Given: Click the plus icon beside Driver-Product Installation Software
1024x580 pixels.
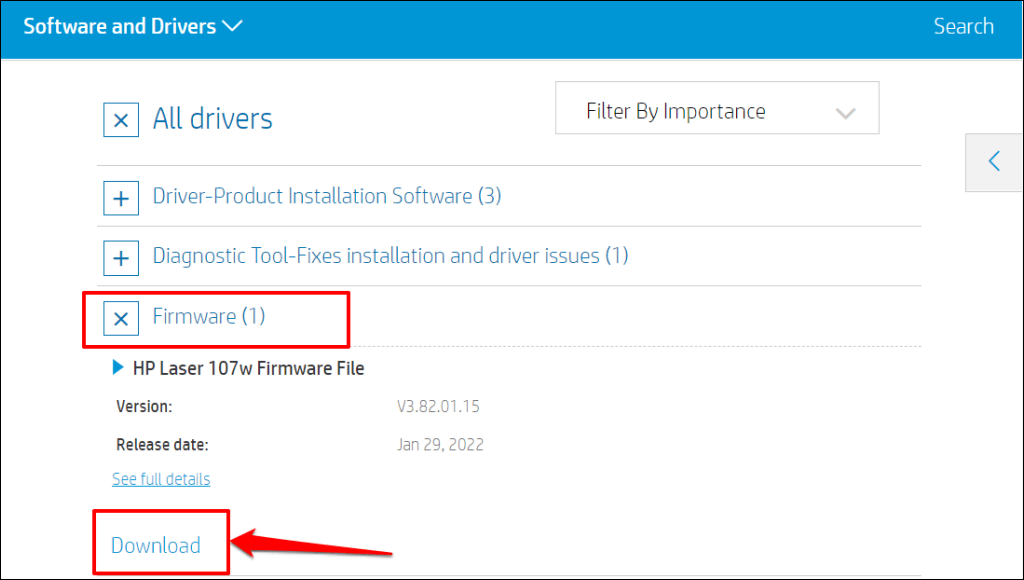Looking at the screenshot, I should [x=121, y=198].
